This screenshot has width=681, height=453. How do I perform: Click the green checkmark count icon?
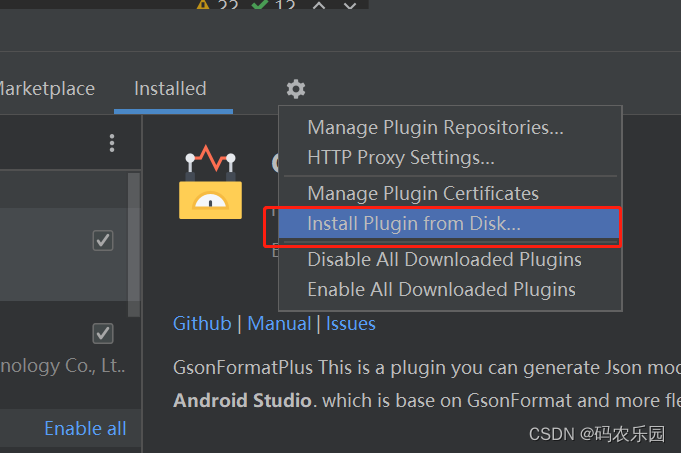pyautogui.click(x=260, y=4)
